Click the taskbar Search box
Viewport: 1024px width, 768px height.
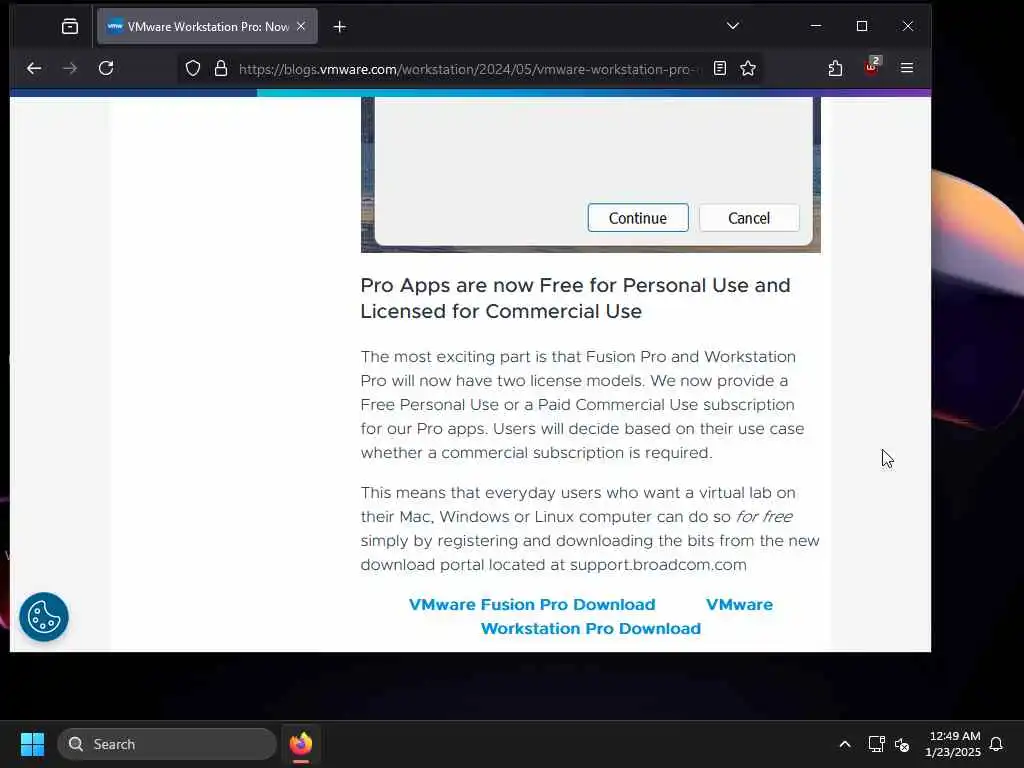pos(167,744)
